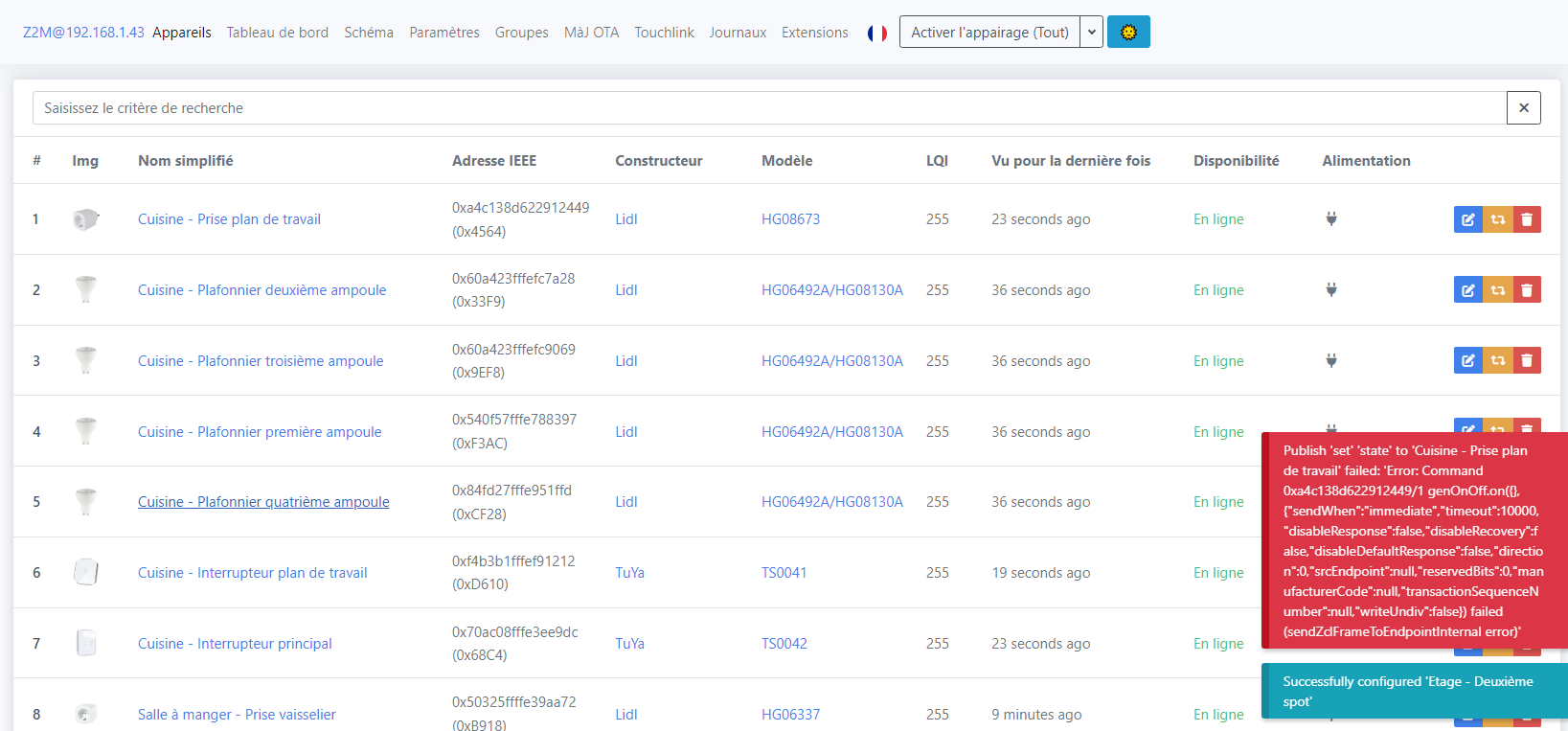This screenshot has width=1568, height=731.
Task: Click the TuYa manufacturer link for Interrupteur principal
Action: pos(629,644)
